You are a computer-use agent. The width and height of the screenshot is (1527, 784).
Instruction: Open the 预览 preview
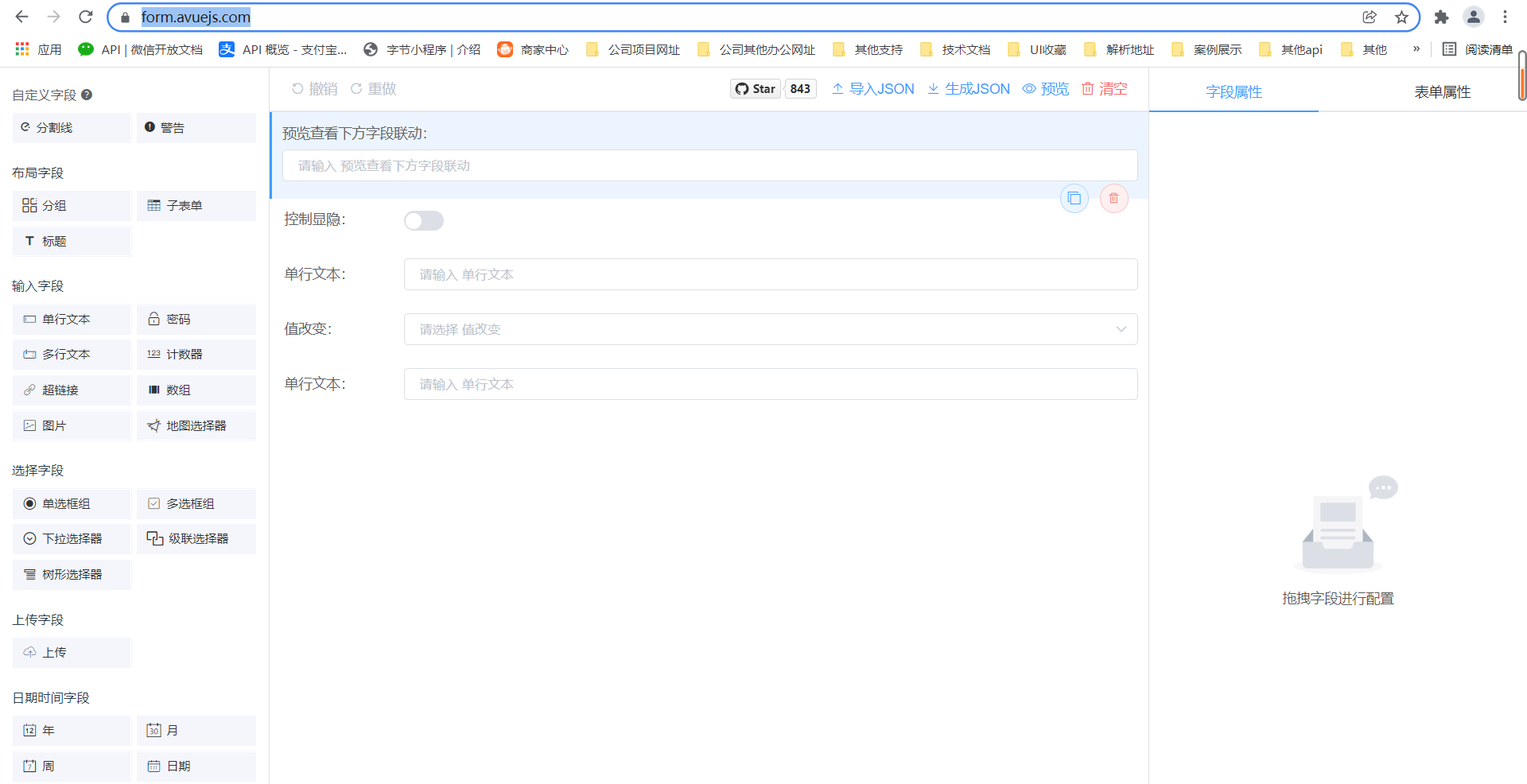click(x=1046, y=88)
